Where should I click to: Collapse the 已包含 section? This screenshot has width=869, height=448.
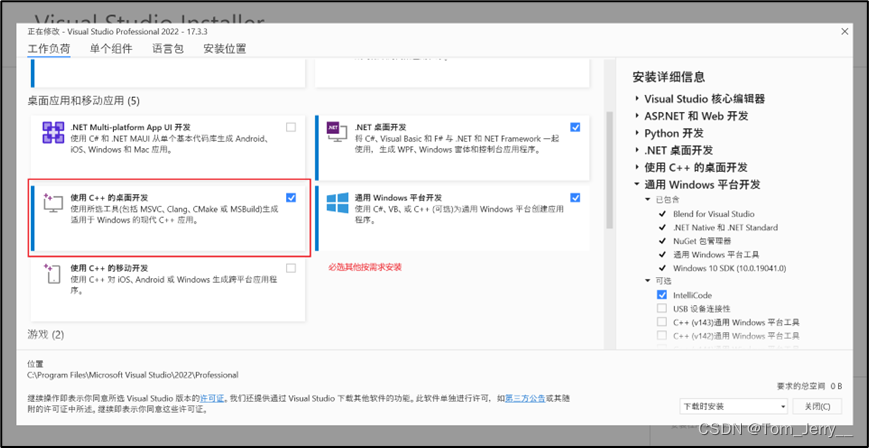coord(648,199)
